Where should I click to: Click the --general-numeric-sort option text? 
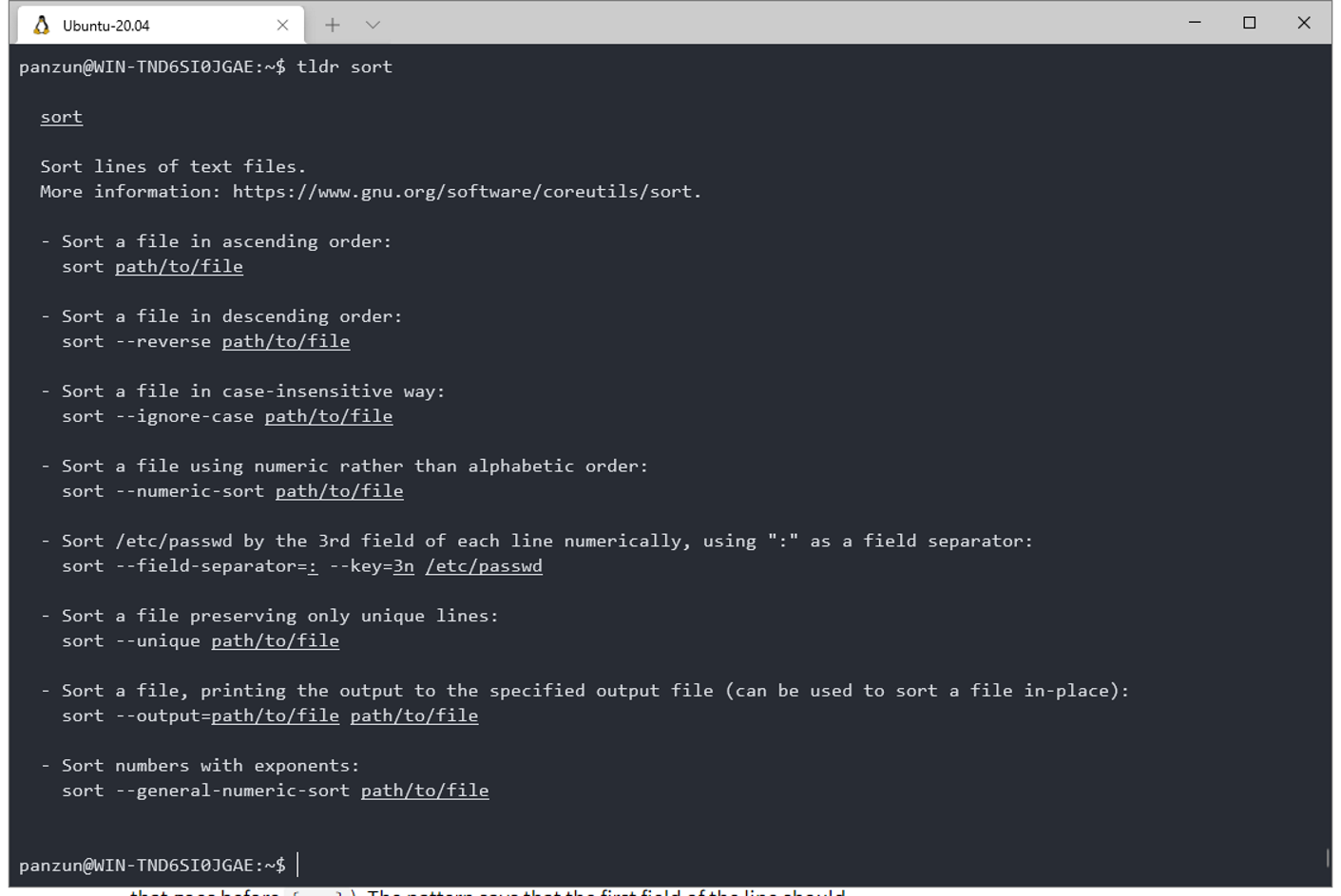233,791
